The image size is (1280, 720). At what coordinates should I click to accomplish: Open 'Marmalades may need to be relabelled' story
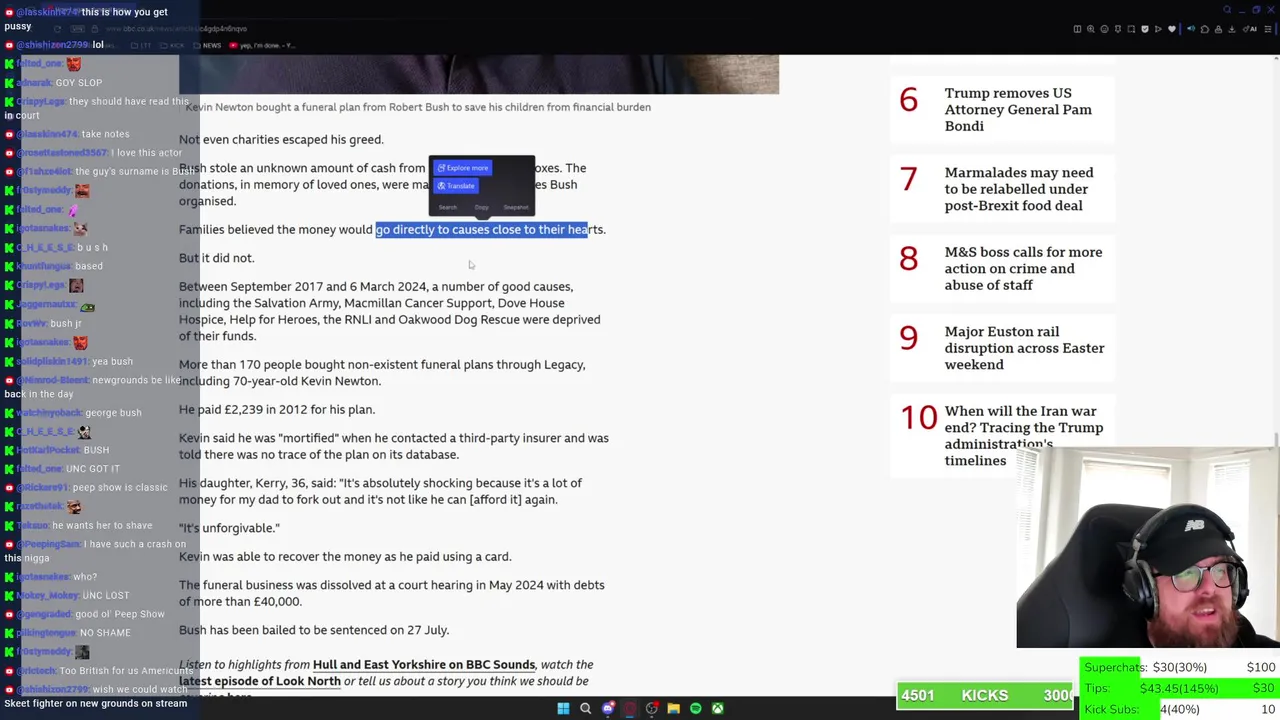coord(1019,189)
